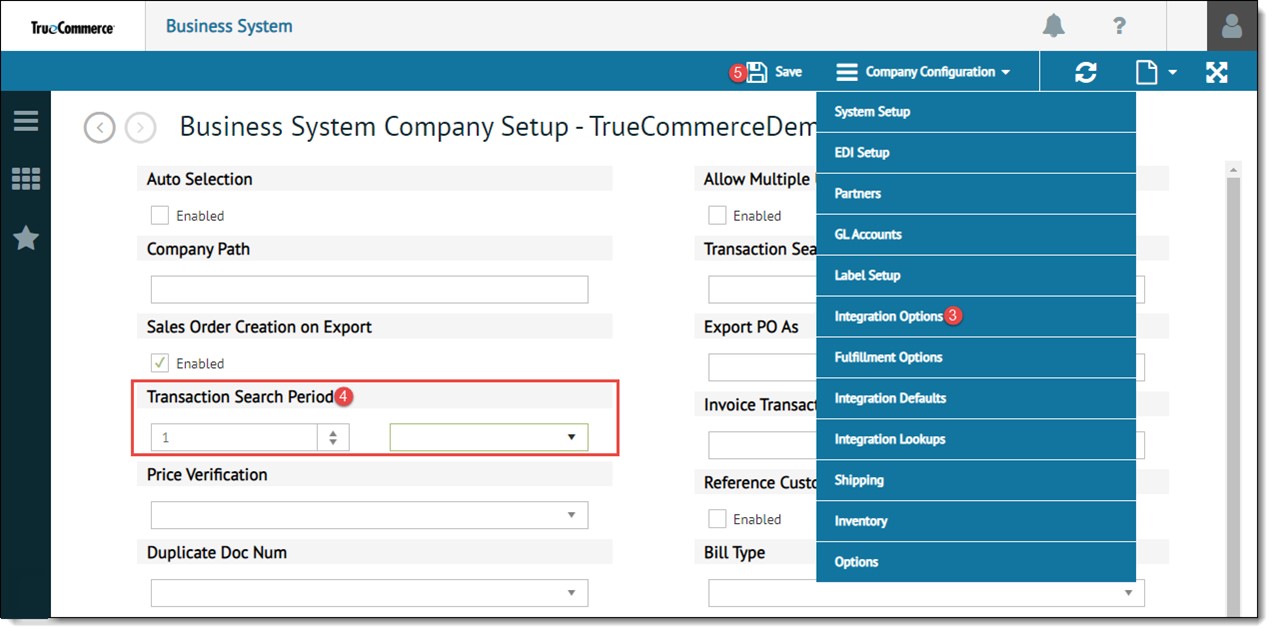Click the TrueCommerce logo
This screenshot has height=633, width=1273.
(72, 27)
